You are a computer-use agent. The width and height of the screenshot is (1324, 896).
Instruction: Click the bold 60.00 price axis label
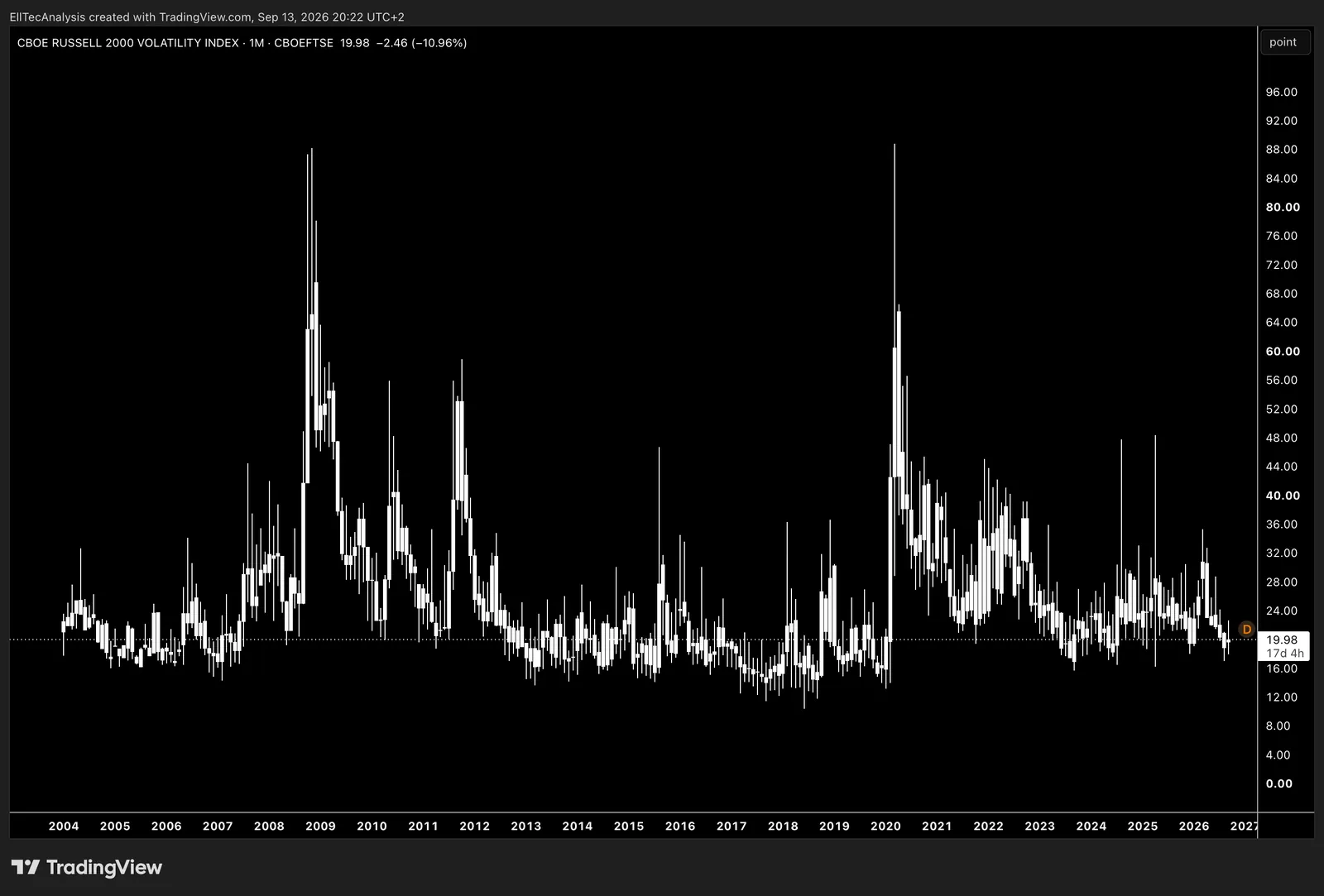(1283, 352)
